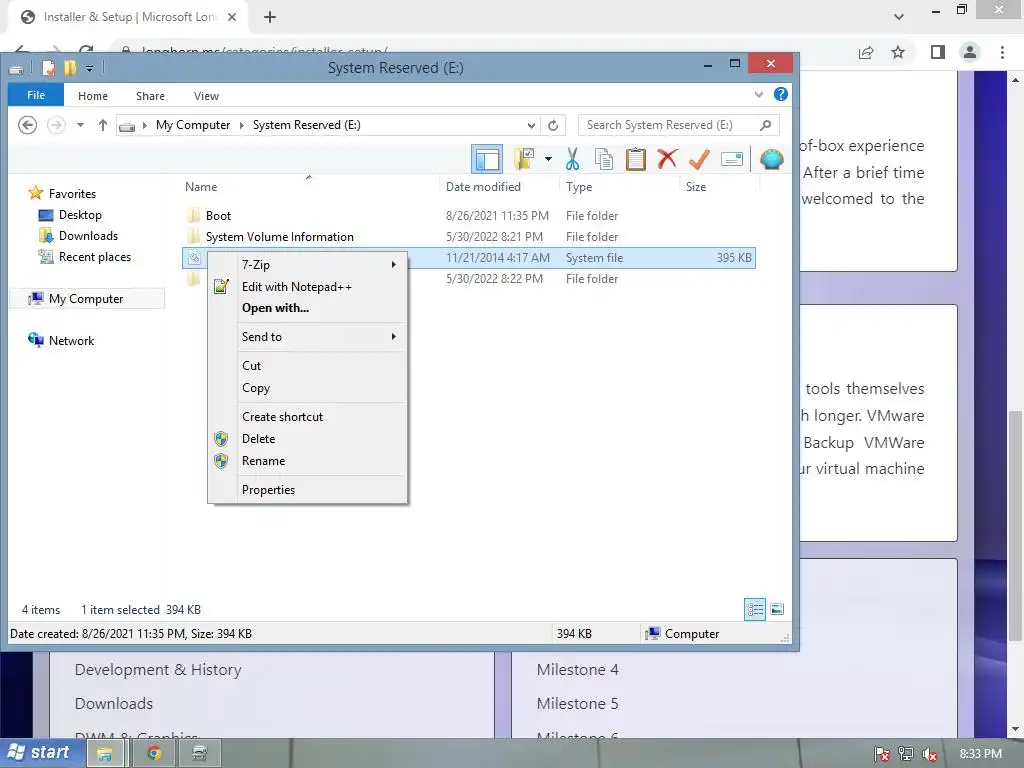Open Recent places in Favorites
The width and height of the screenshot is (1024, 768).
tap(95, 257)
